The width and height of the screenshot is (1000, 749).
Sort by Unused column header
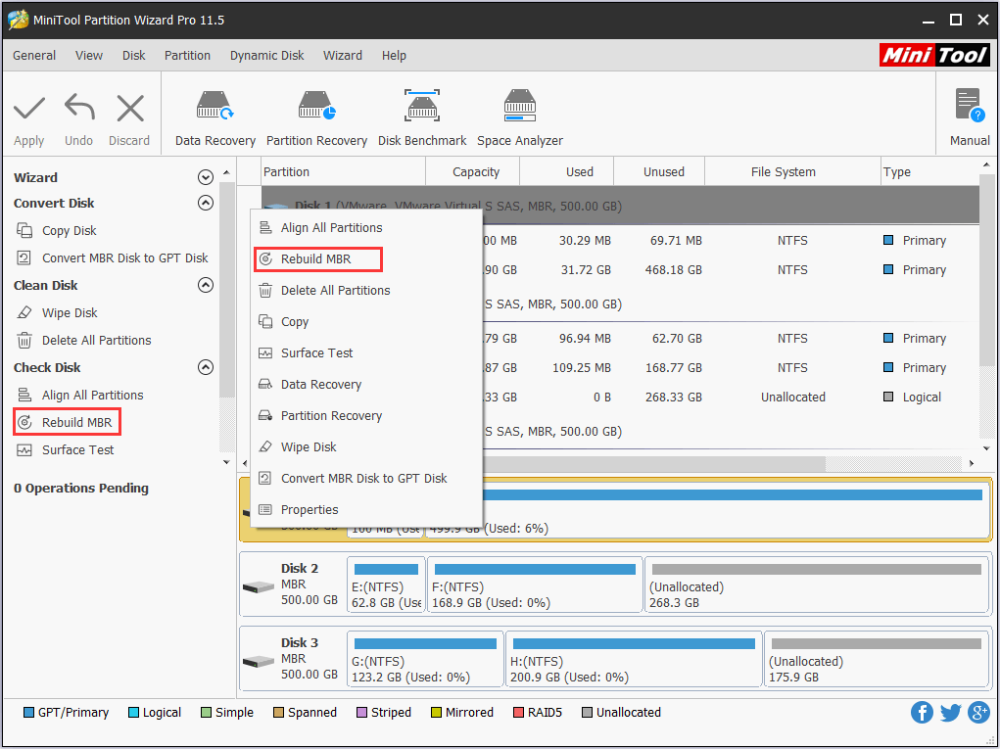[x=659, y=172]
